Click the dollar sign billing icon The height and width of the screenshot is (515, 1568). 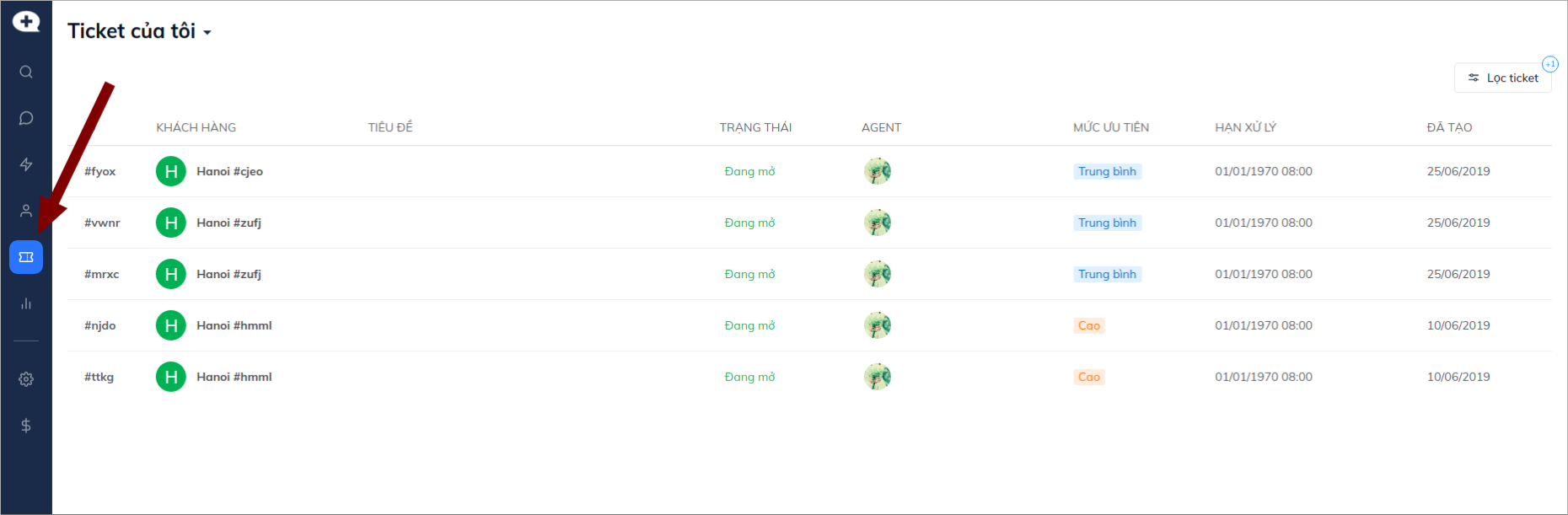[x=26, y=426]
